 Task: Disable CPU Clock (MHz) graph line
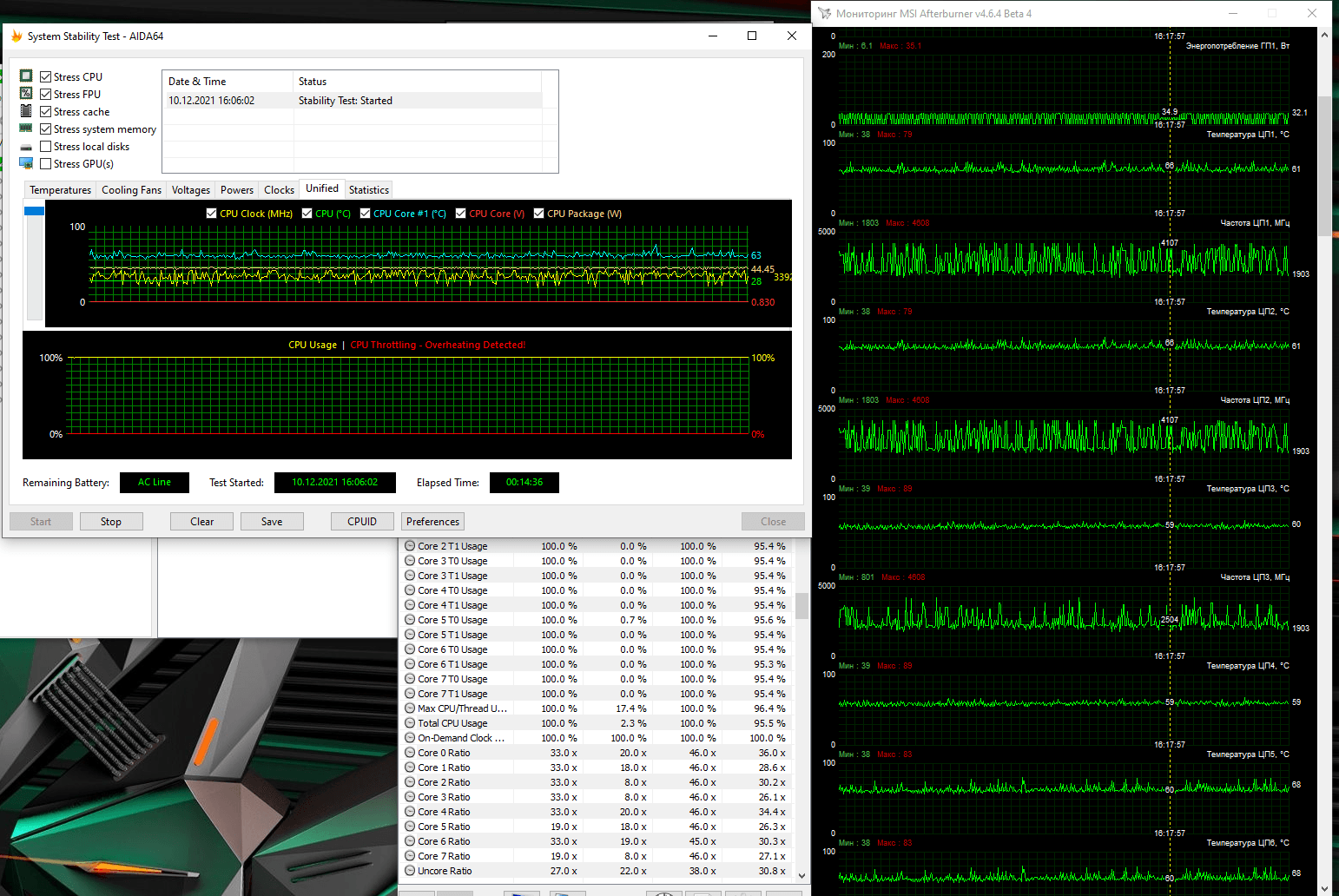point(212,214)
